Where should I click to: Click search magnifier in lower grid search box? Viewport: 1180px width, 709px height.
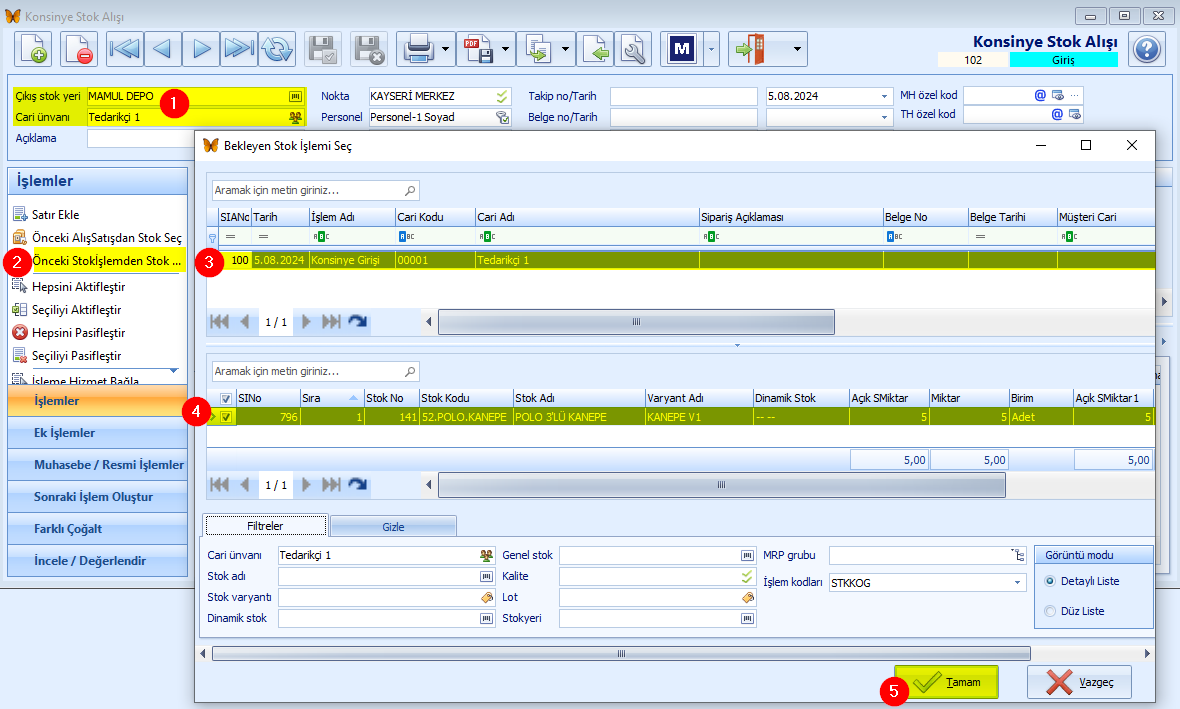point(410,372)
